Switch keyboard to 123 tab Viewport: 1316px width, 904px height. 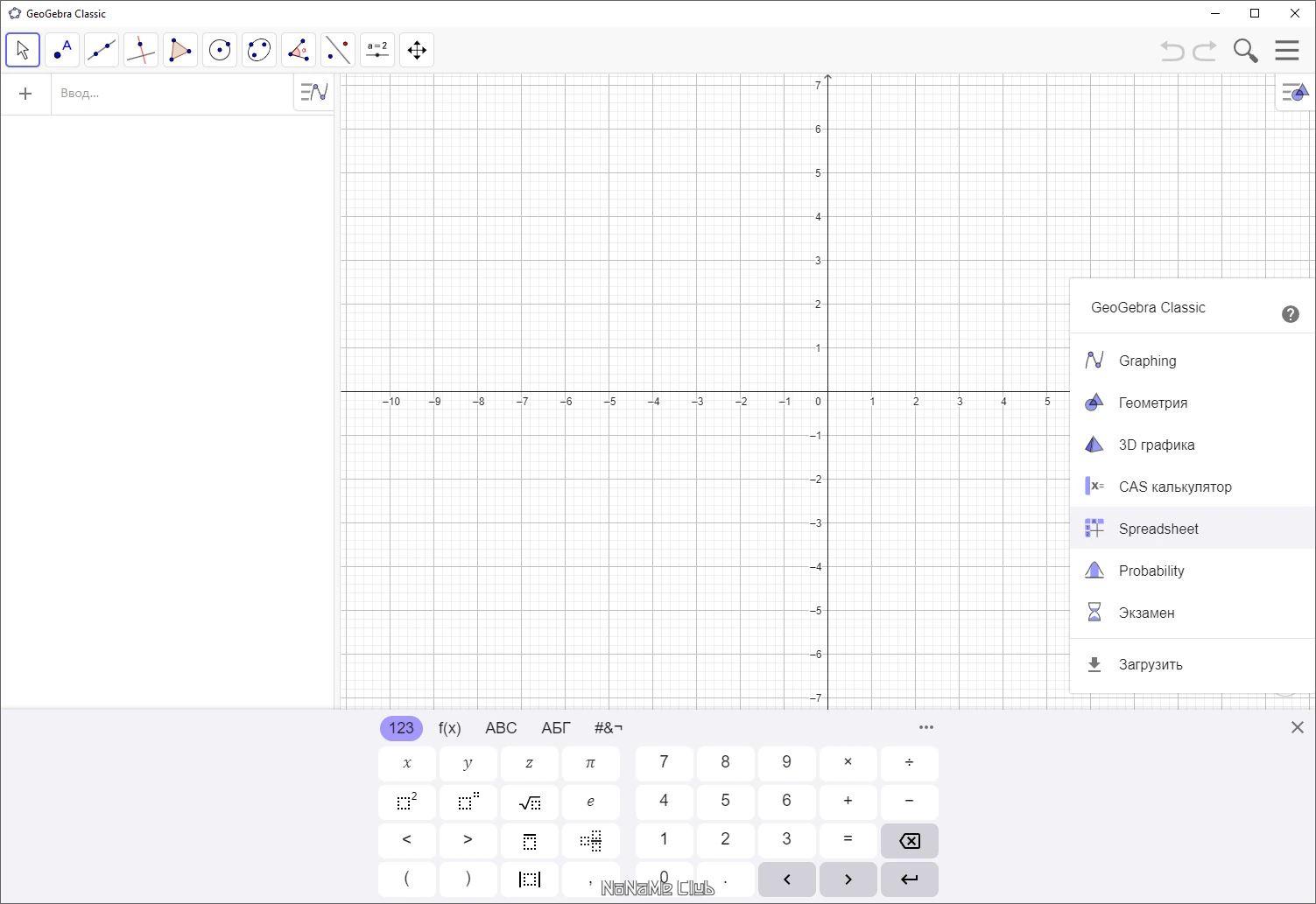[x=401, y=728]
